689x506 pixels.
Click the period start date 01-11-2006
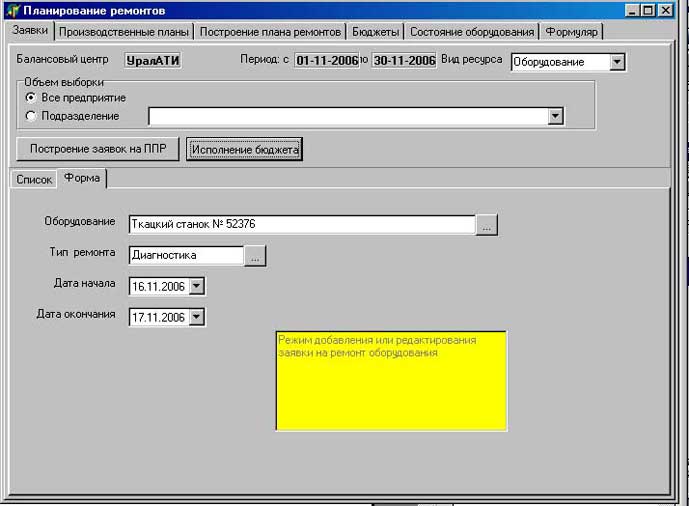[x=326, y=61]
